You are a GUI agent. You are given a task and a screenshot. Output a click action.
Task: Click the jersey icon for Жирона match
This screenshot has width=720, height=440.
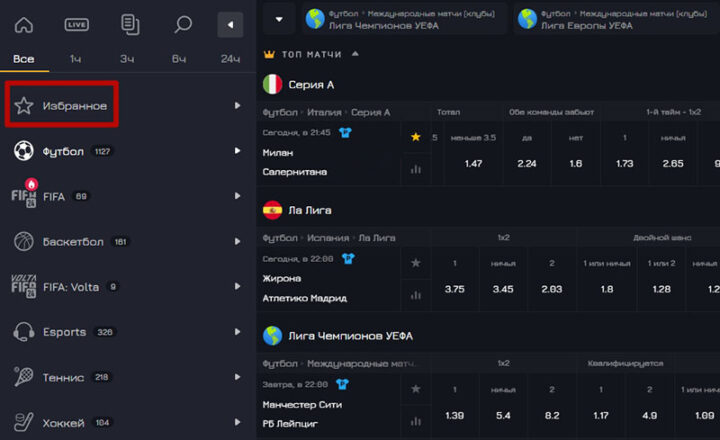pyautogui.click(x=348, y=258)
